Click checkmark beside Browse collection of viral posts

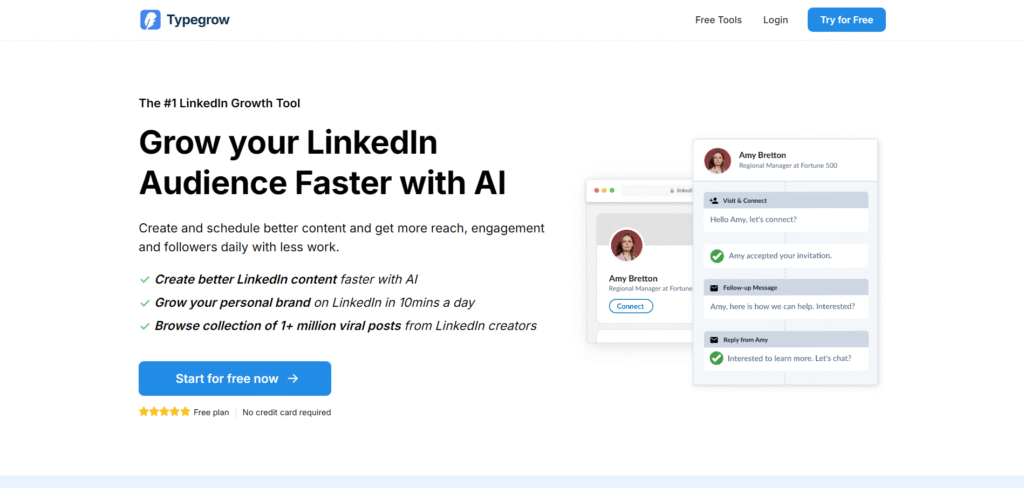(x=145, y=326)
